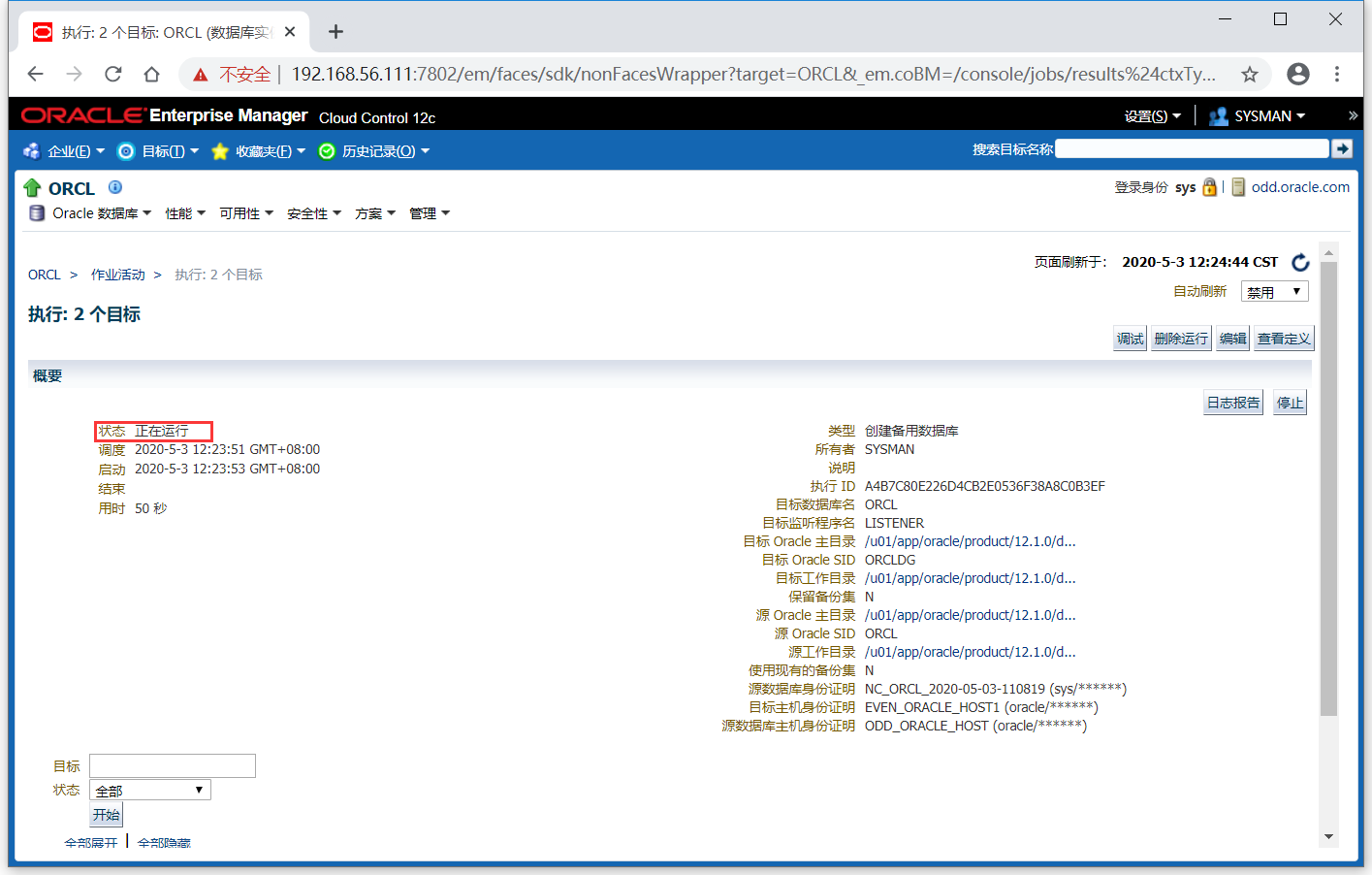Image resolution: width=1372 pixels, height=875 pixels.
Task: Click the 查看定义 button
Action: click(1284, 339)
